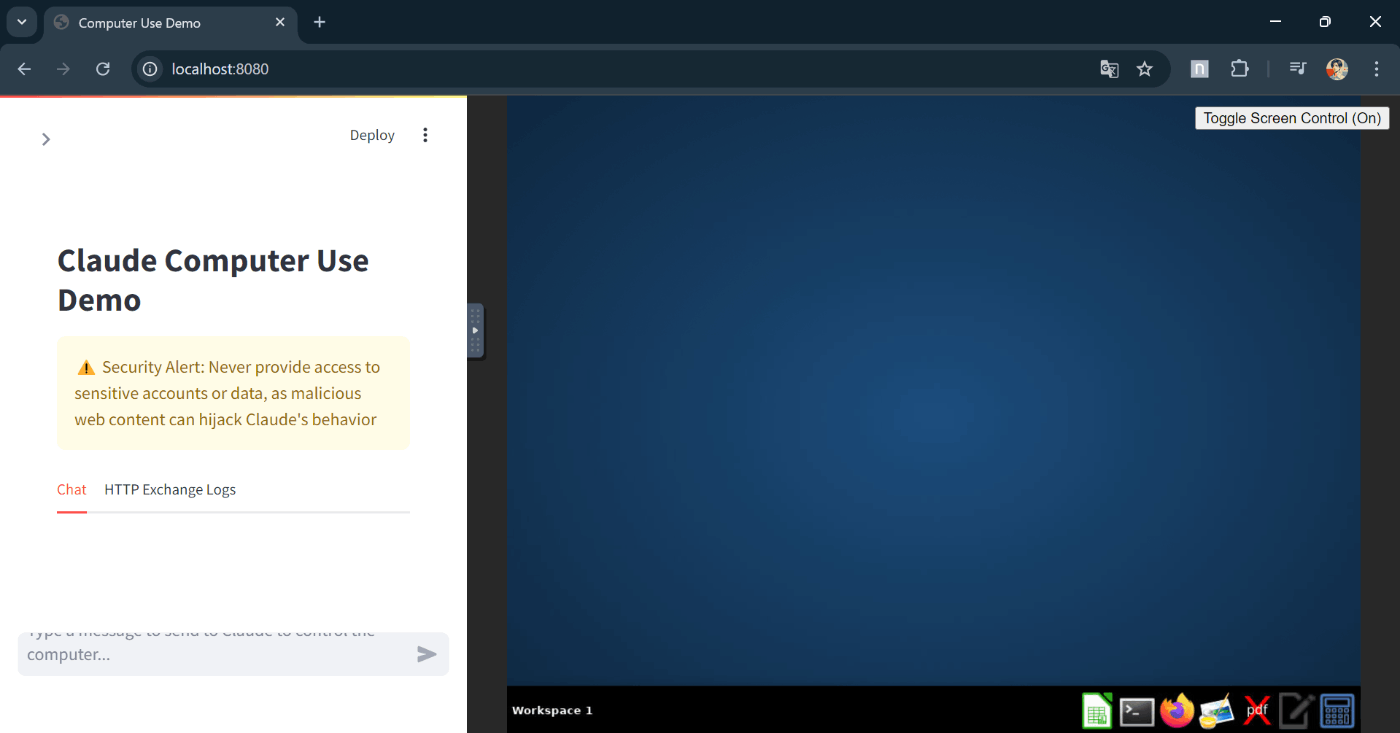The image size is (1400, 733).
Task: Open the image paint app icon
Action: coord(1216,711)
